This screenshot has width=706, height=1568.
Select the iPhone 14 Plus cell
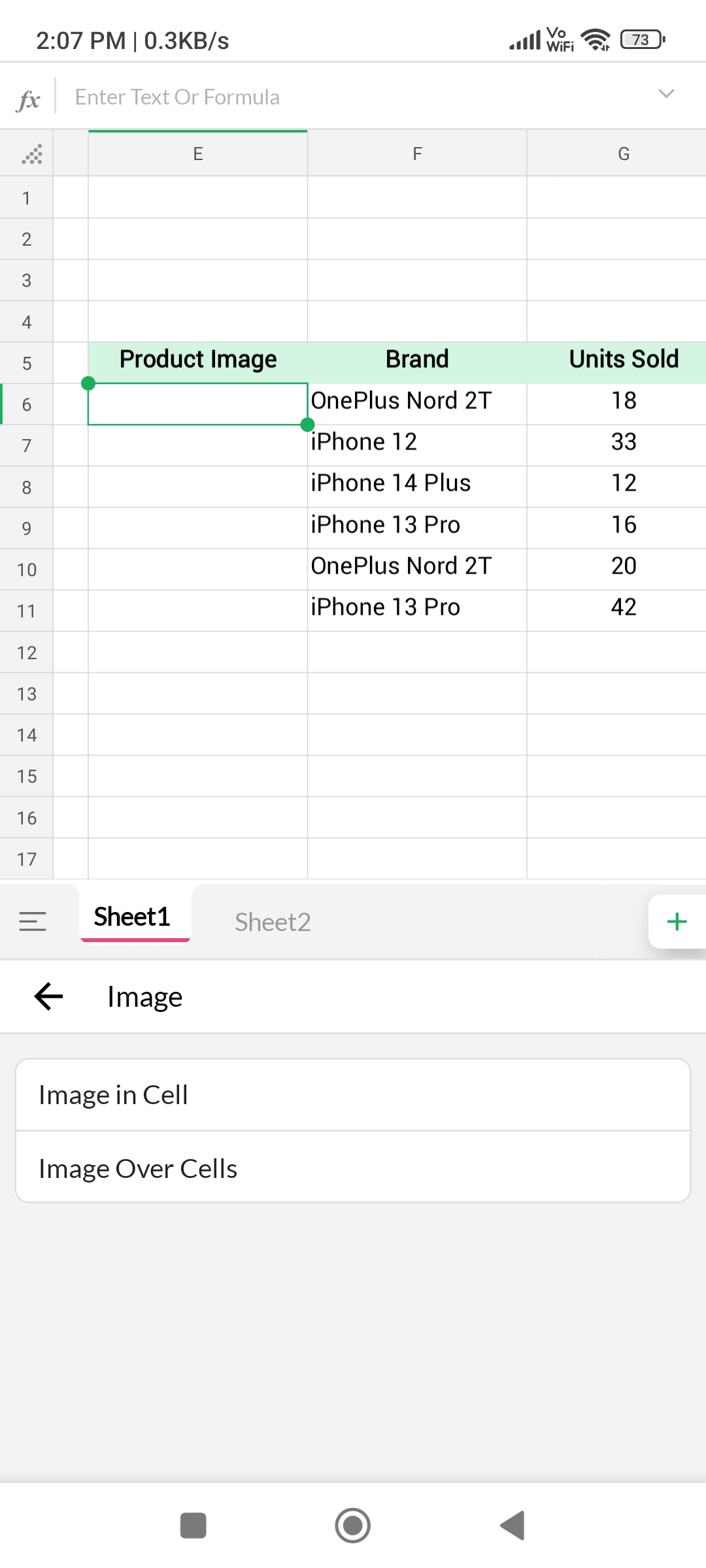point(416,483)
